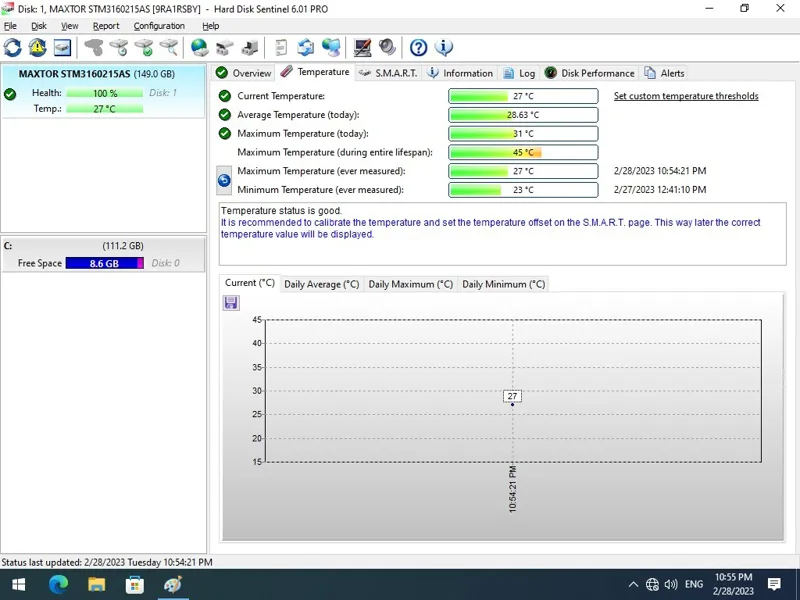Click the speaker toolbar icon
Viewport: 800px width, 600px height.
(x=387, y=47)
